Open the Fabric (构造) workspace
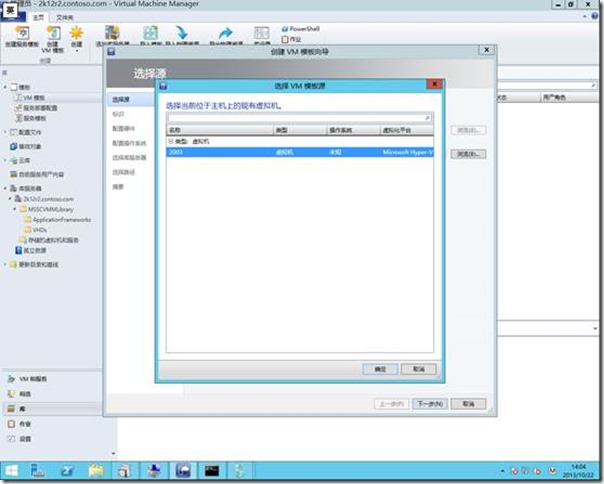The width and height of the screenshot is (604, 484). coord(25,394)
